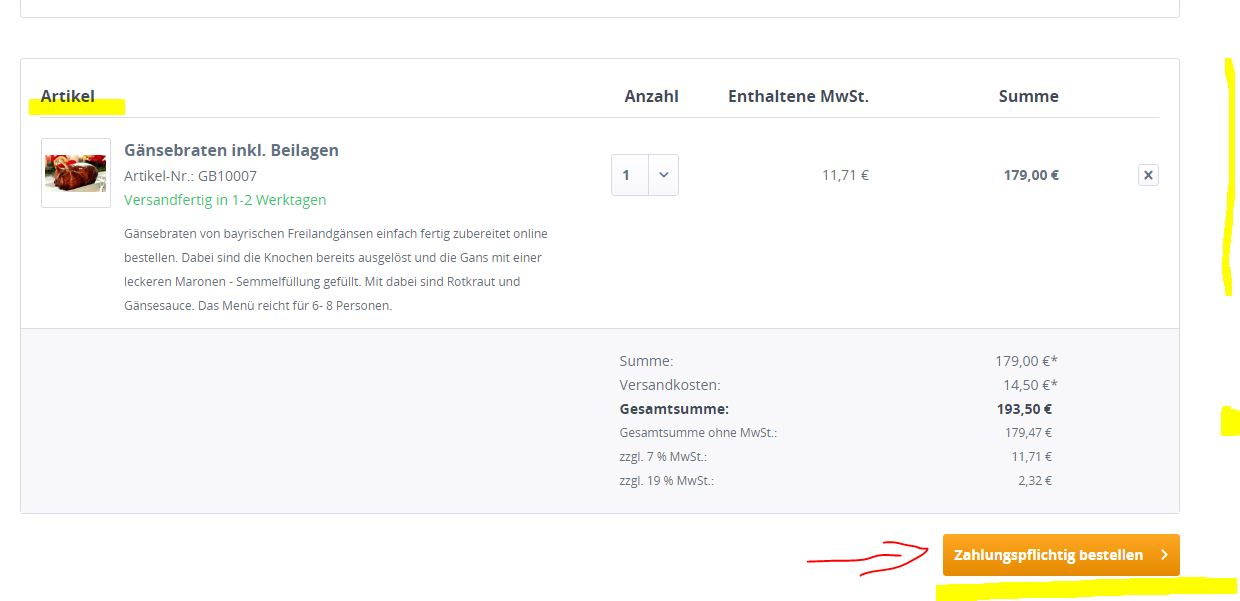Click the Summe column header

click(x=1028, y=96)
